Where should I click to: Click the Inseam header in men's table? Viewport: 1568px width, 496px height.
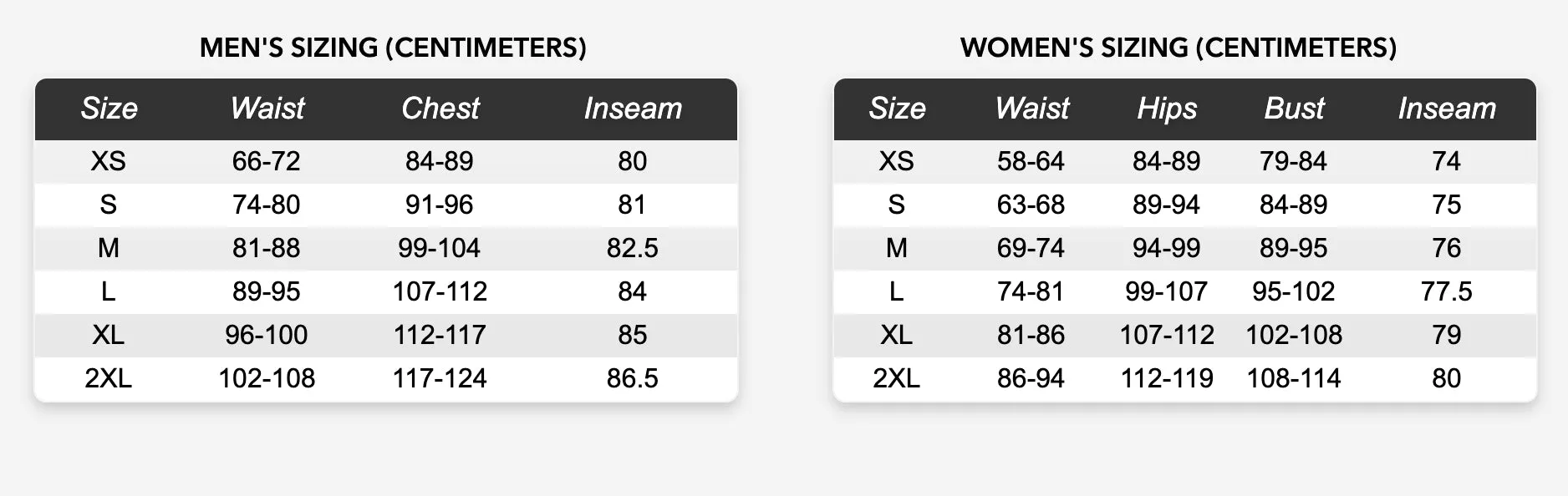[x=633, y=109]
